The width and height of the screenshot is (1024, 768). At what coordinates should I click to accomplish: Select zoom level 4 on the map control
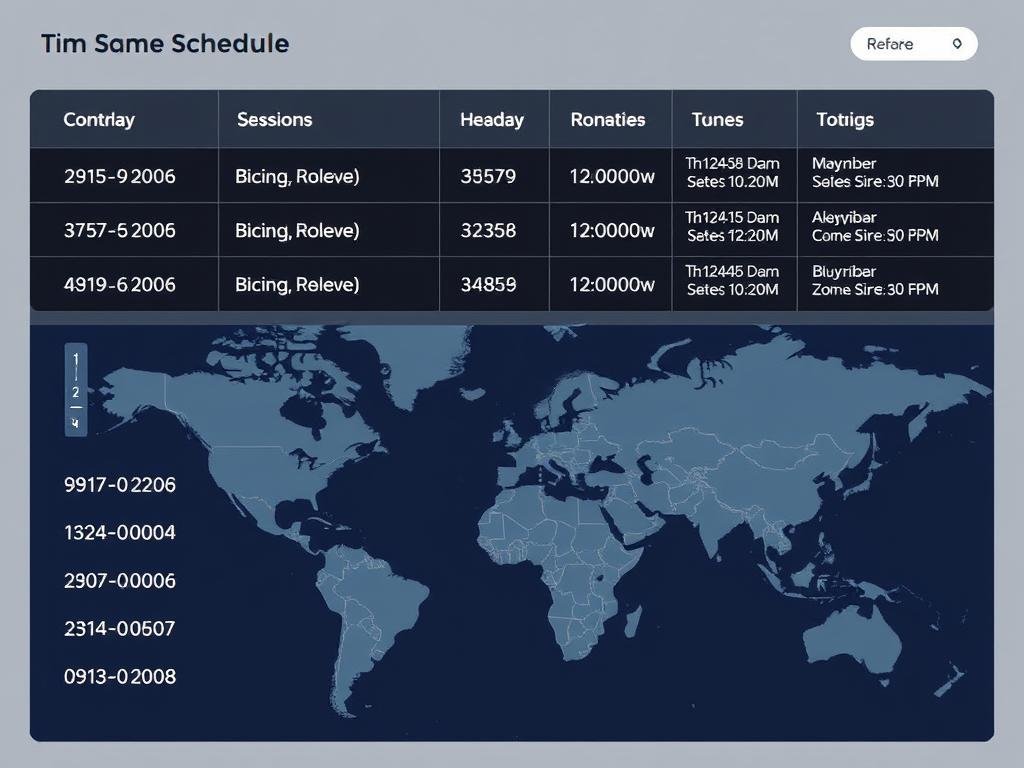click(76, 421)
